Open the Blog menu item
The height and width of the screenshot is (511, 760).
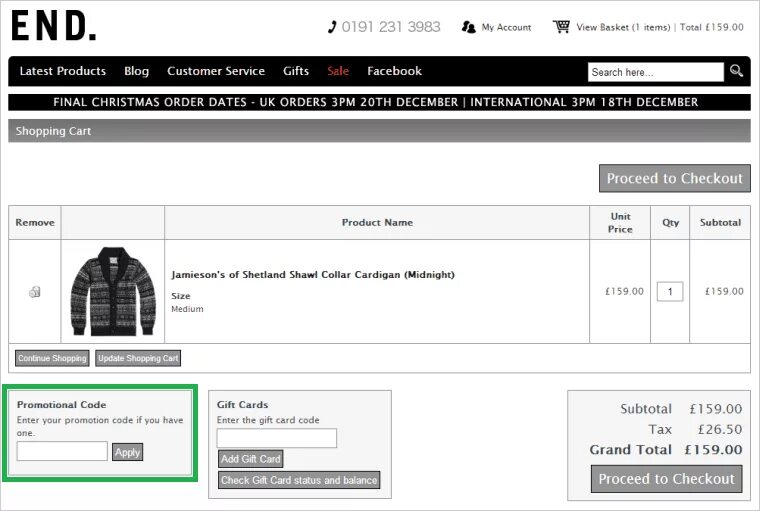click(x=136, y=71)
